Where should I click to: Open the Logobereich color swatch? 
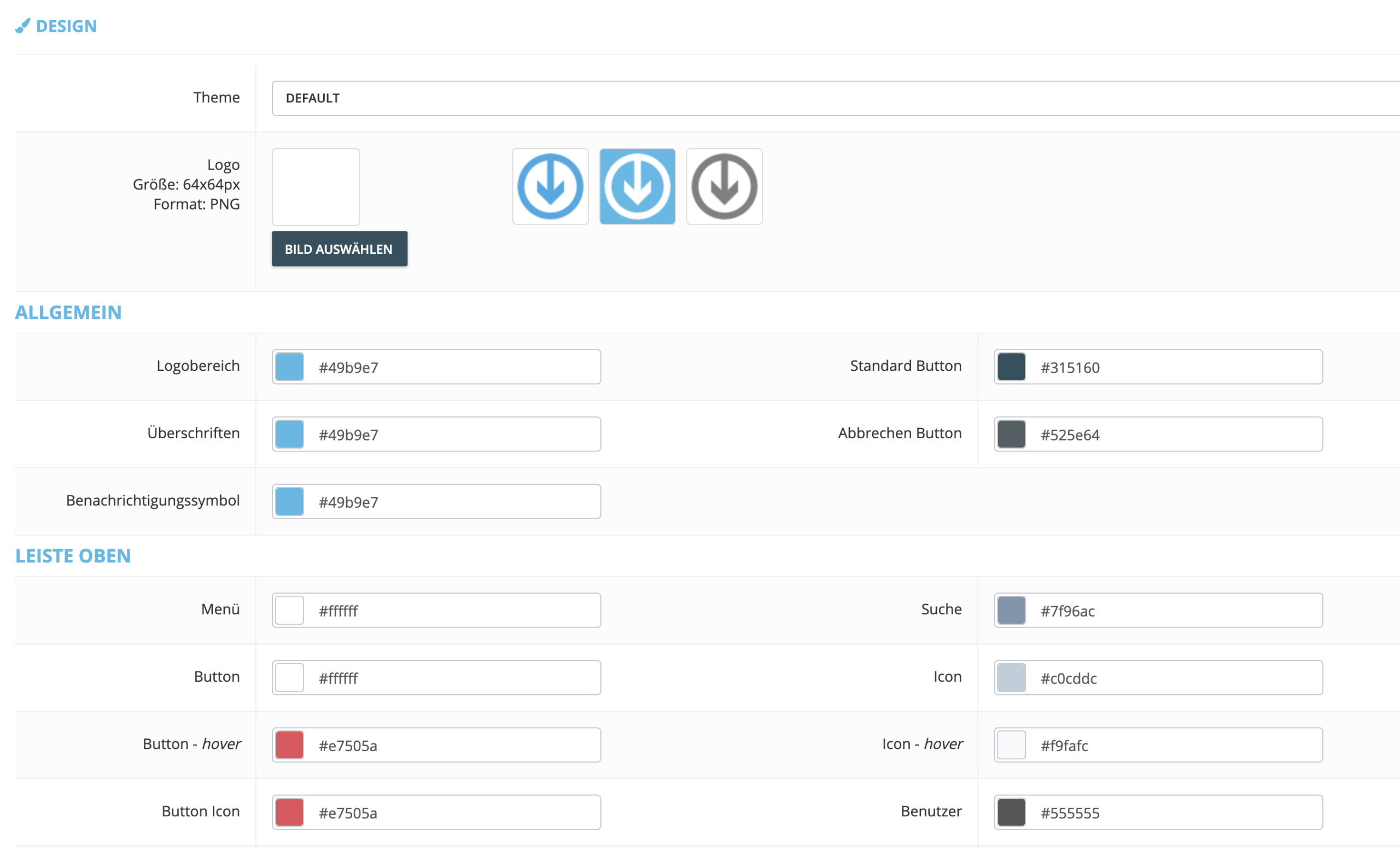pos(289,367)
